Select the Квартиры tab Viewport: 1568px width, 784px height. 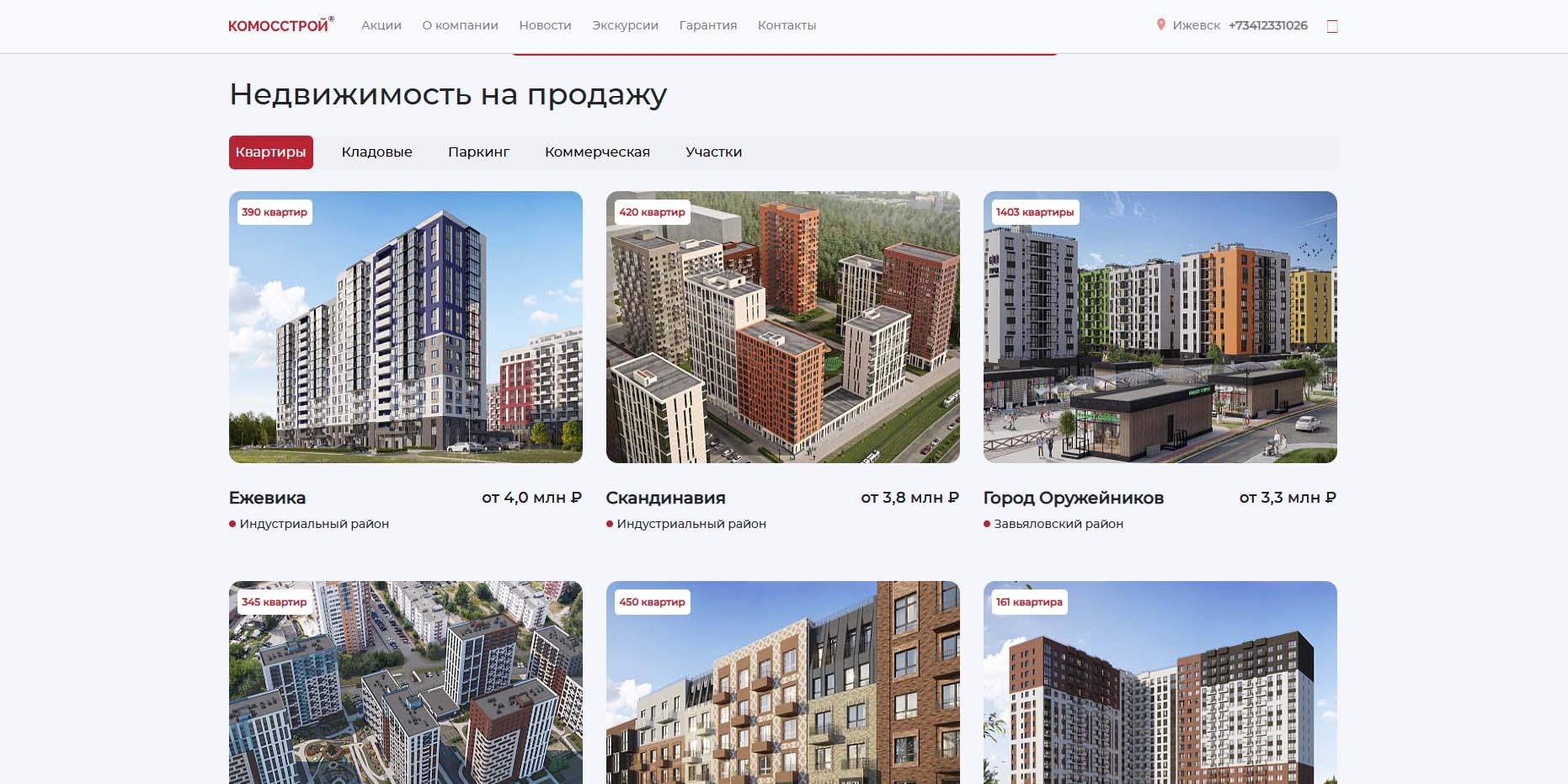click(271, 152)
